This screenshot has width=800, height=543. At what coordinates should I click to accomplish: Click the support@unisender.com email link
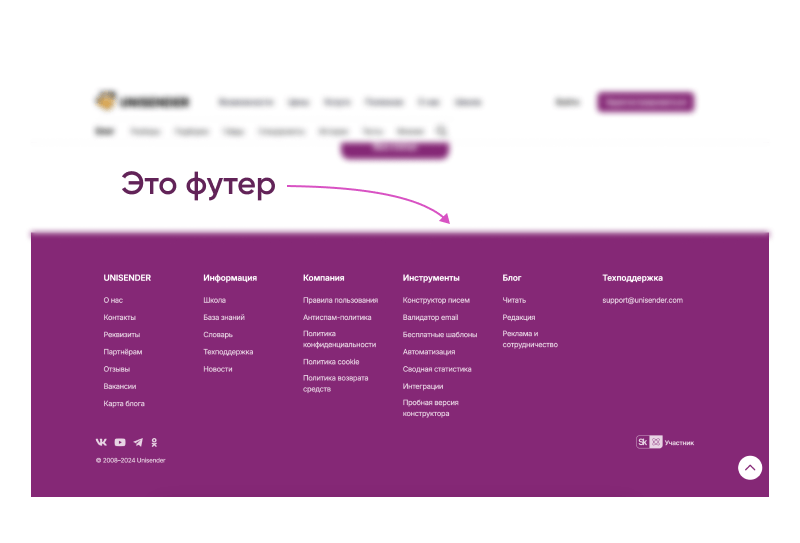(642, 300)
